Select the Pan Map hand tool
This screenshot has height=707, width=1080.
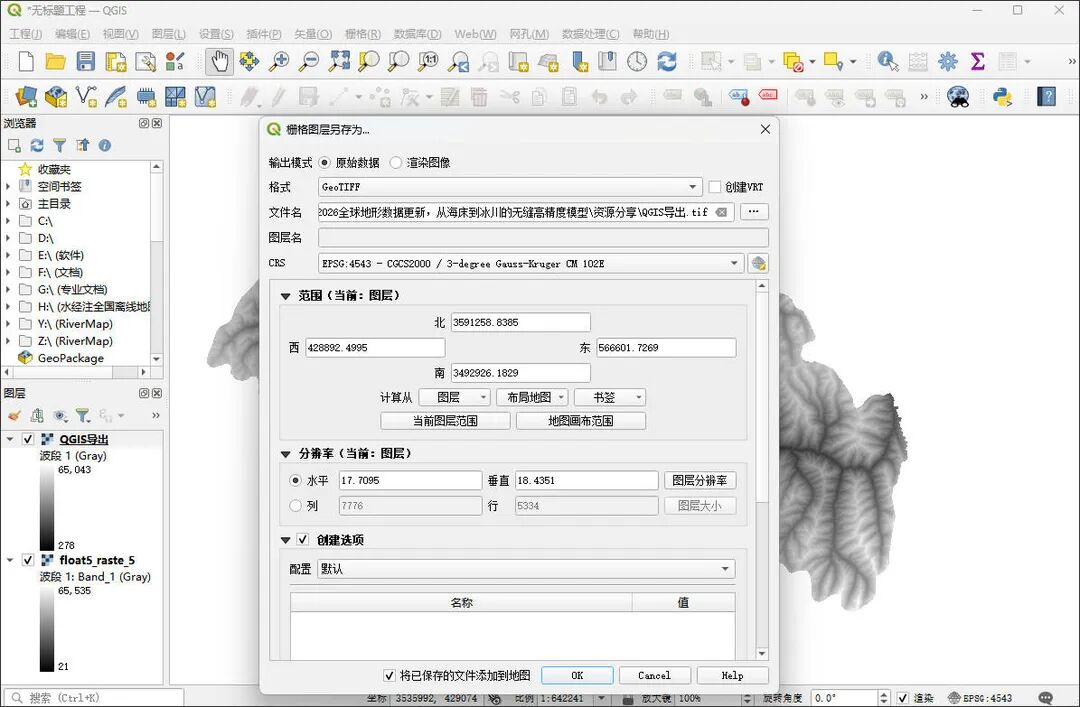[x=219, y=61]
